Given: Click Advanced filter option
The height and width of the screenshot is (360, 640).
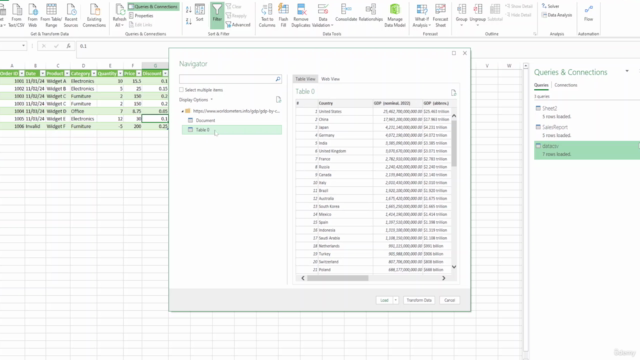Looking at the screenshot, I should (x=238, y=25).
